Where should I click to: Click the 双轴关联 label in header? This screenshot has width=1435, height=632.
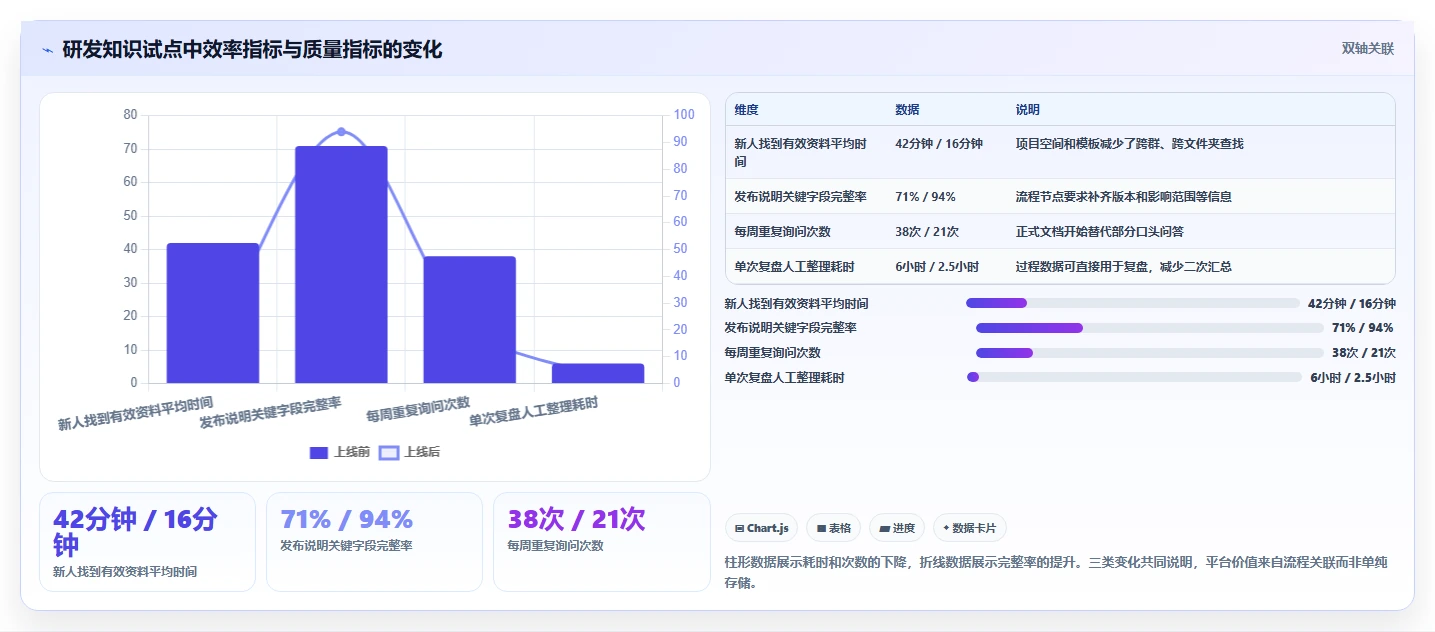coord(1367,48)
